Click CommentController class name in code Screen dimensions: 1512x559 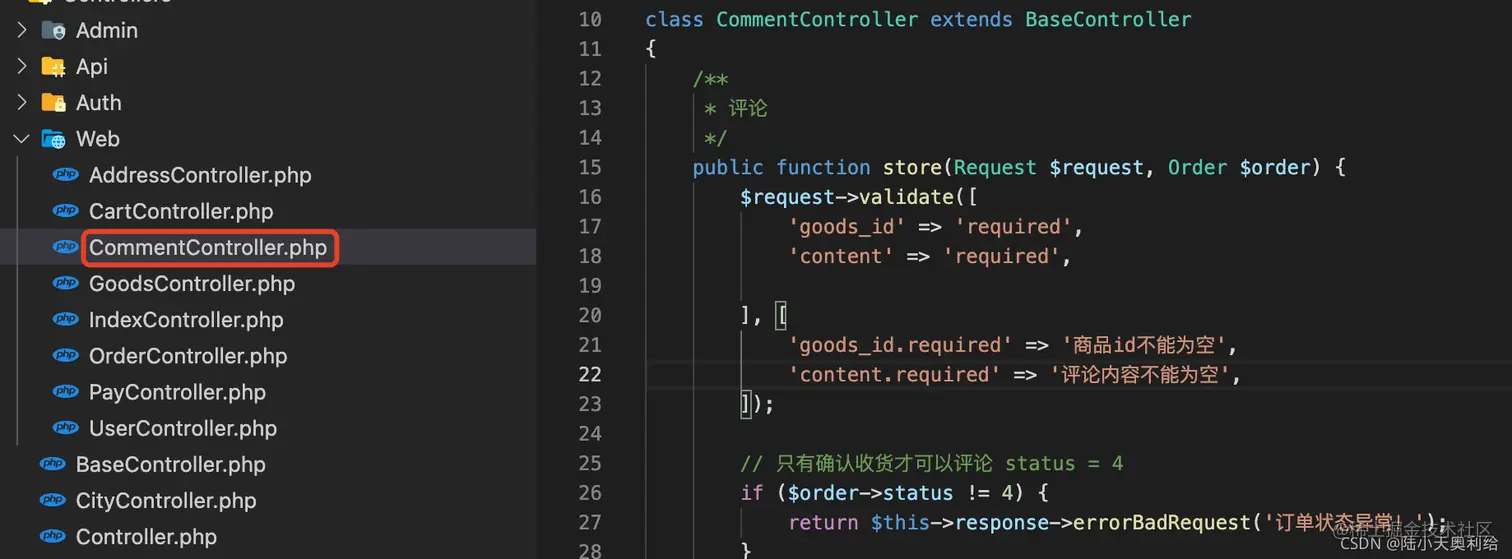coord(817,19)
